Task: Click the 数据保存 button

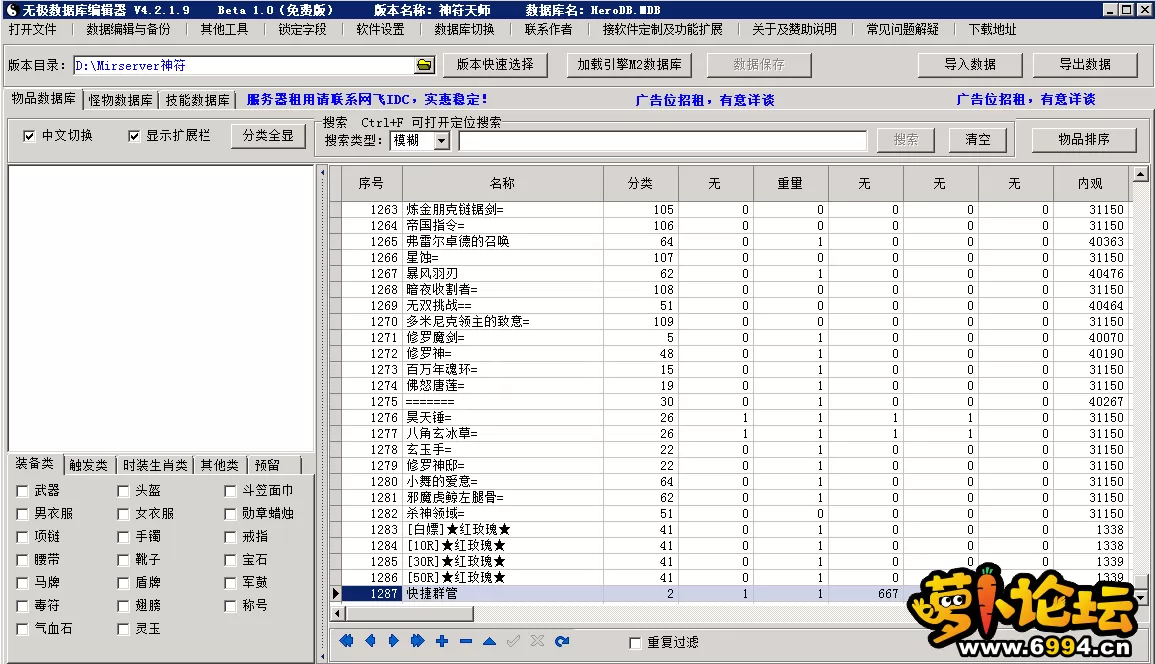Action: pos(759,64)
